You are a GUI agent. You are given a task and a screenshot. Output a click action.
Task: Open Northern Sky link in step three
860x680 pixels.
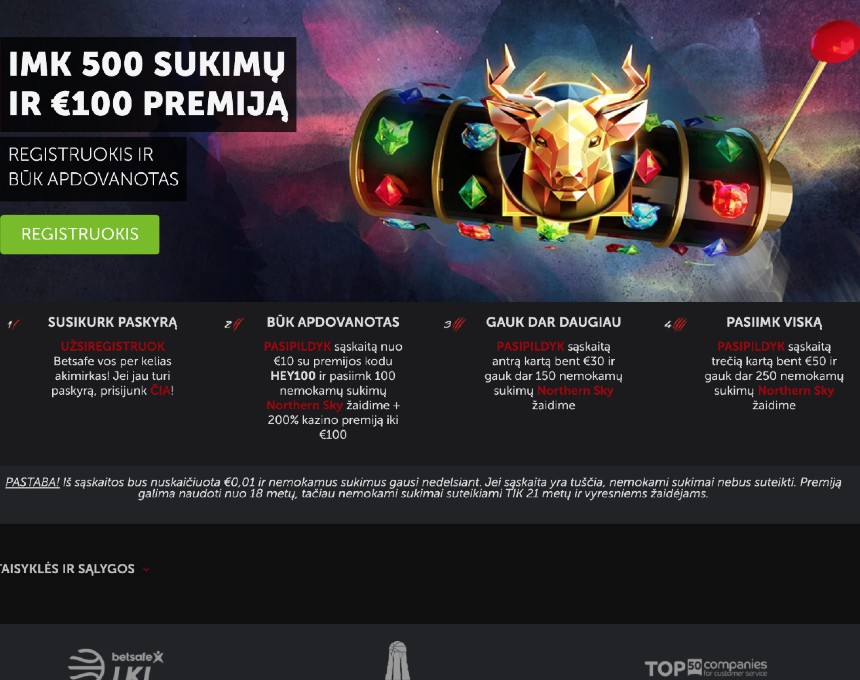pyautogui.click(x=575, y=390)
